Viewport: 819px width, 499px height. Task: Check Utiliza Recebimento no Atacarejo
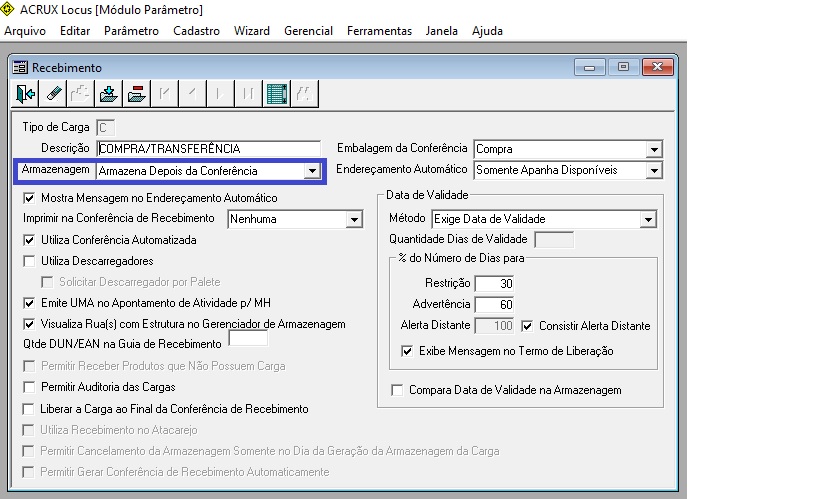[x=28, y=430]
